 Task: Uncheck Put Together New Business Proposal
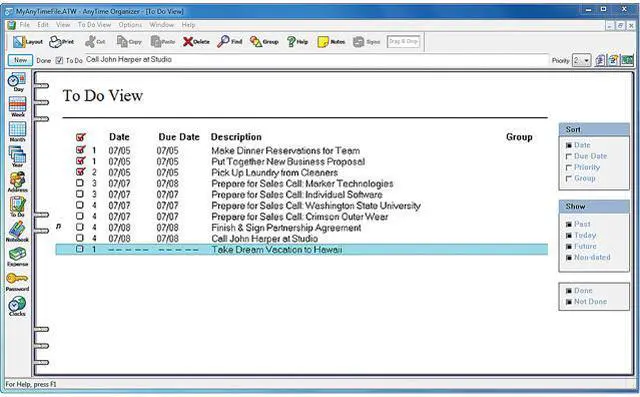[x=80, y=161]
